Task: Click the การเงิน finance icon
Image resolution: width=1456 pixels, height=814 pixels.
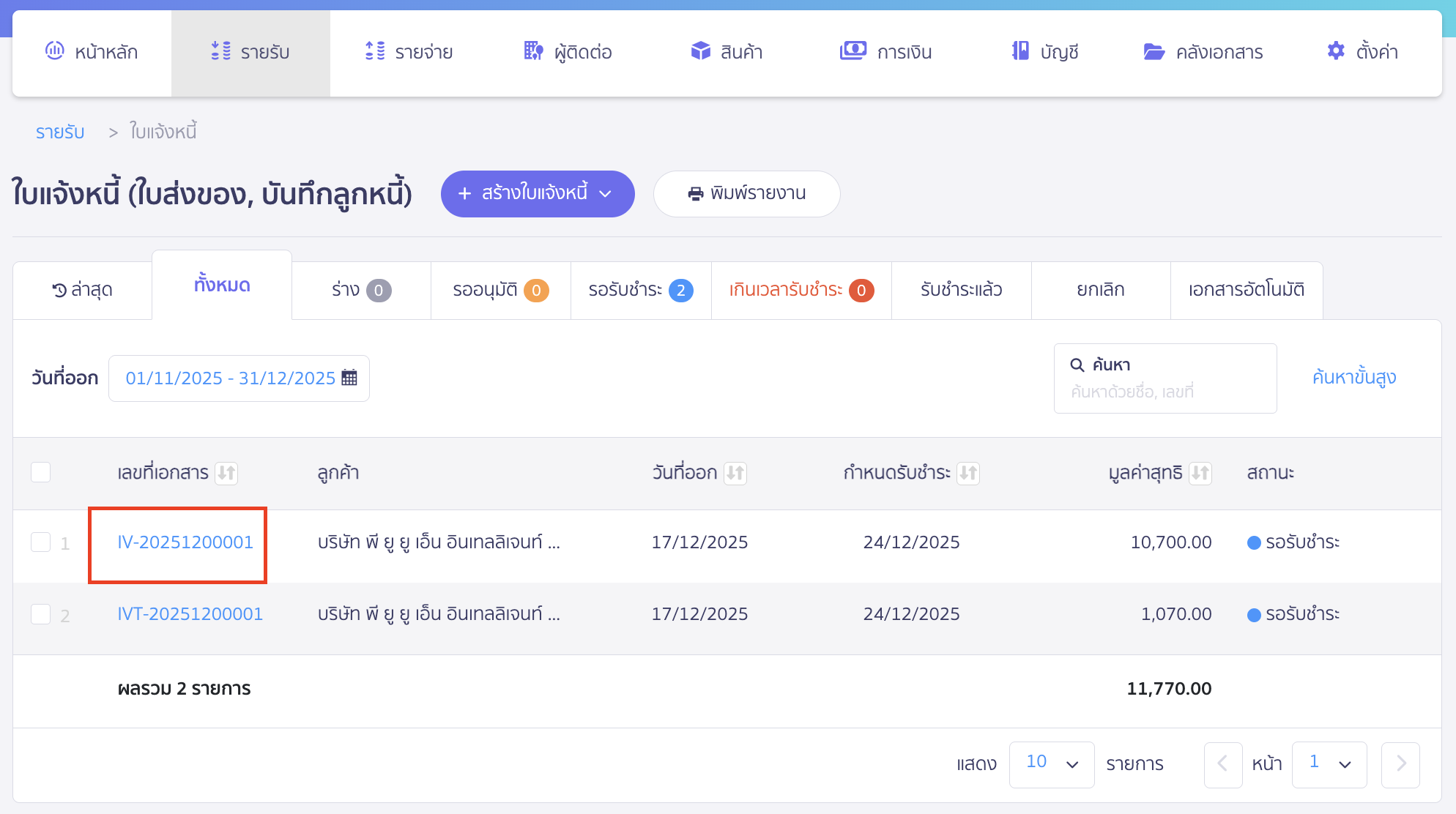Action: (x=852, y=51)
